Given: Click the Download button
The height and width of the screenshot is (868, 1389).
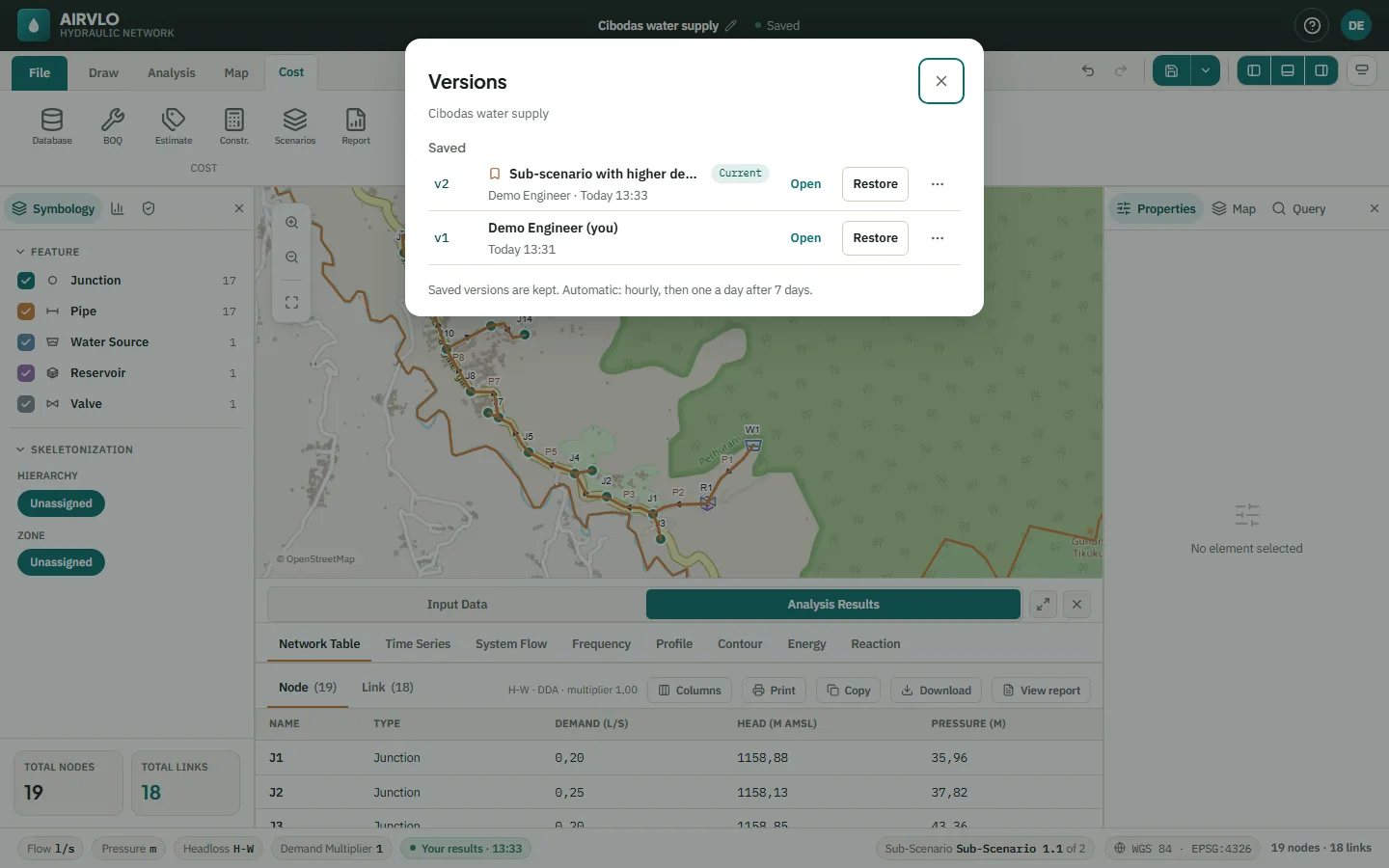Looking at the screenshot, I should [x=936, y=691].
